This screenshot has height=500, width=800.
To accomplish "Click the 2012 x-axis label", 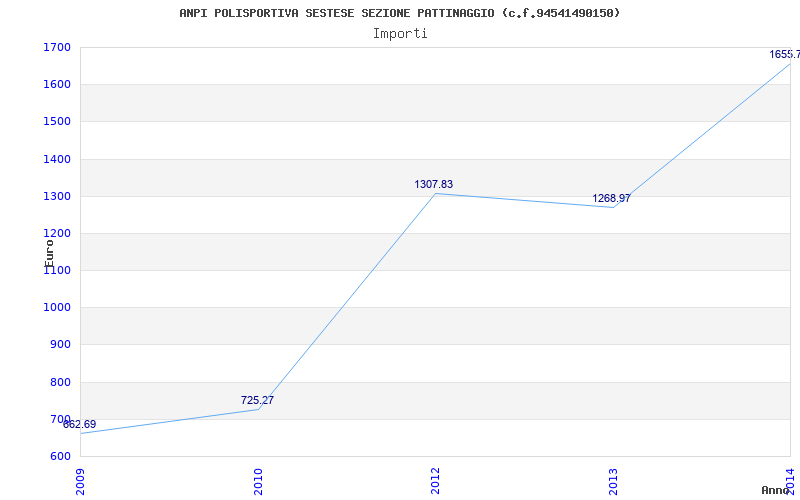I will [x=435, y=481].
